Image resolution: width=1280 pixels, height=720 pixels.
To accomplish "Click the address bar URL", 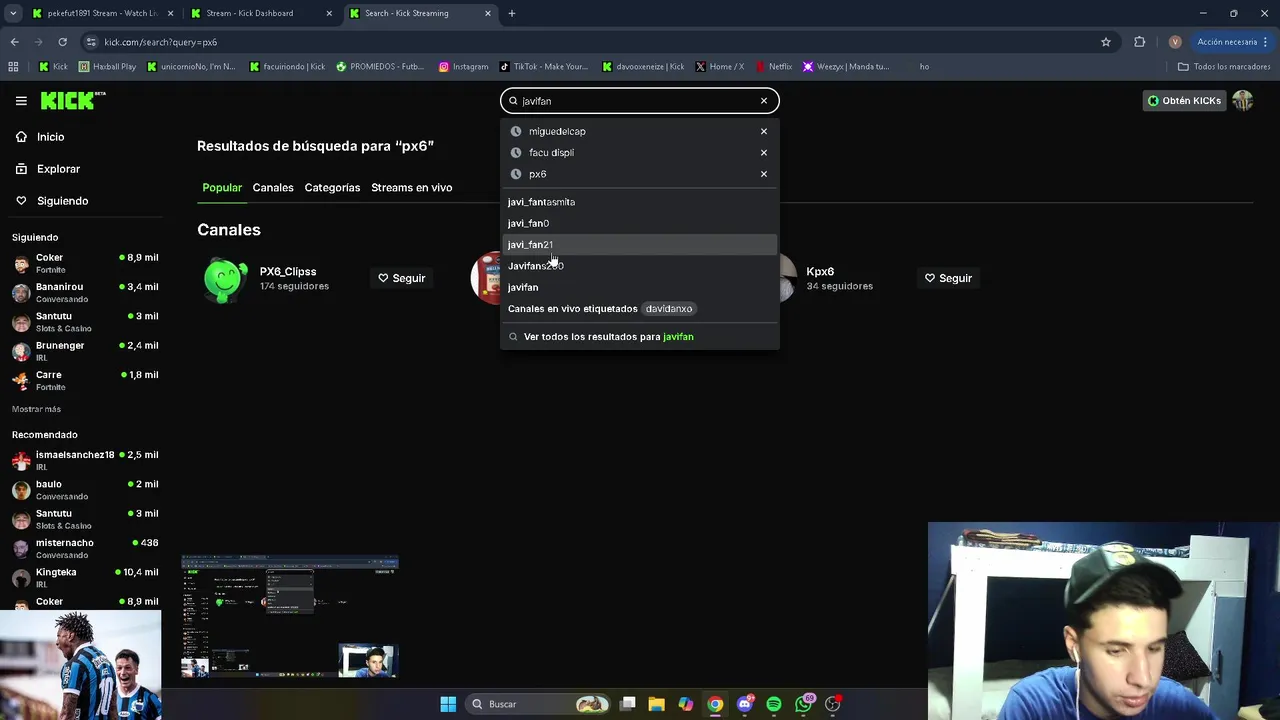I will click(160, 42).
